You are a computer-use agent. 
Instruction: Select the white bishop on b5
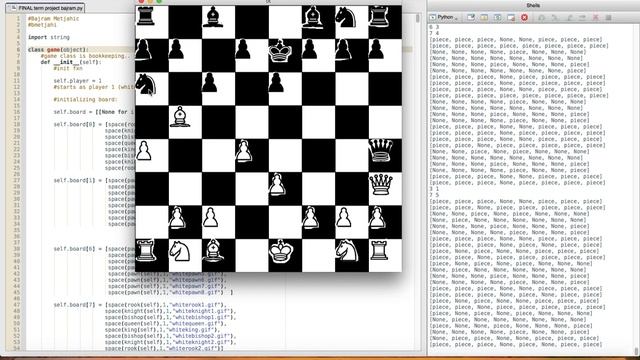pyautogui.click(x=180, y=117)
